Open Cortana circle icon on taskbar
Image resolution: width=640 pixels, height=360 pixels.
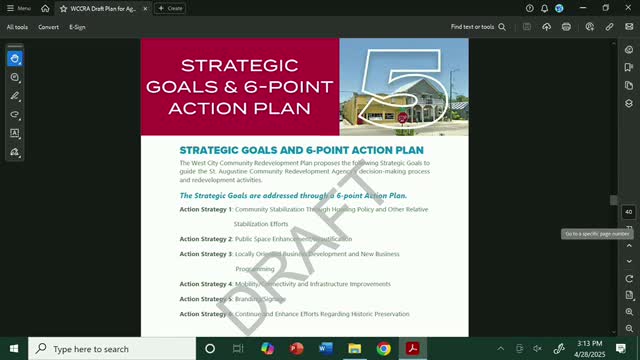(x=210, y=349)
